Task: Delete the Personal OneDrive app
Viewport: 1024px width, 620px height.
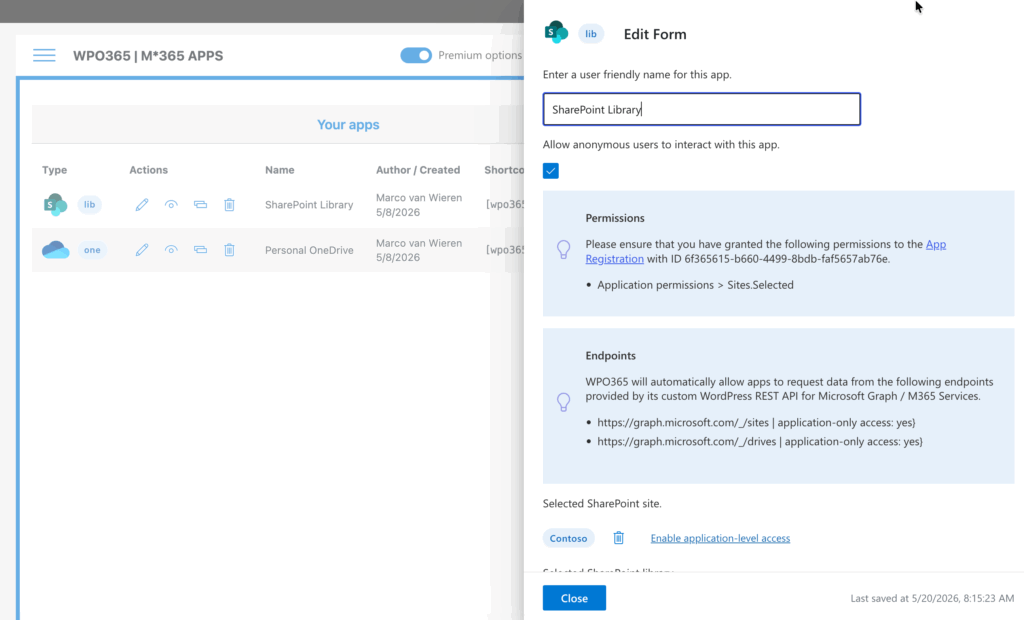Action: [229, 250]
